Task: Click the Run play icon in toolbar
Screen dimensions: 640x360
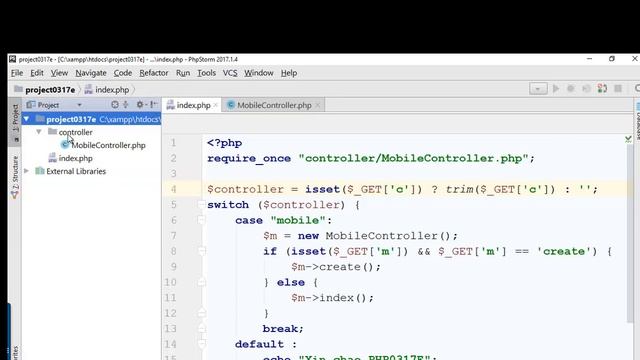Action: (x=556, y=89)
